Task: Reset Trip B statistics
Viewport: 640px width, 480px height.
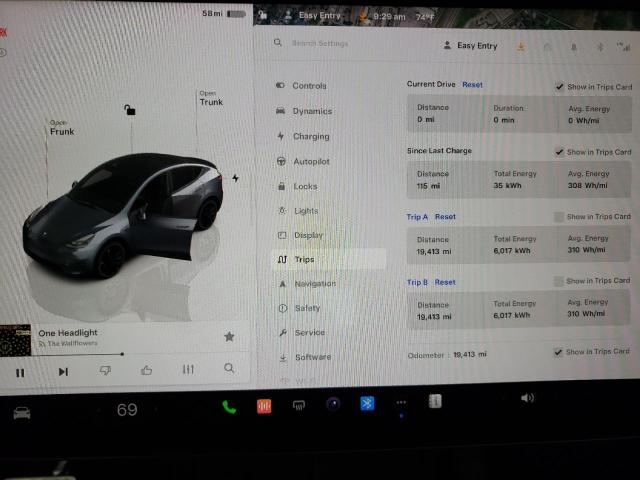Action: [445, 282]
